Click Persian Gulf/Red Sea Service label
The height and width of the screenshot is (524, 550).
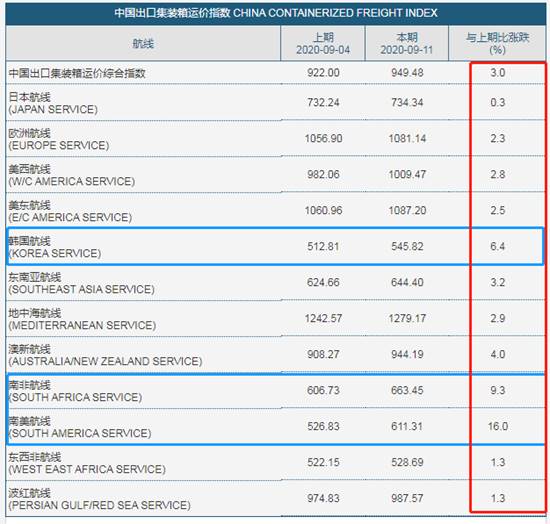[x=99, y=499]
